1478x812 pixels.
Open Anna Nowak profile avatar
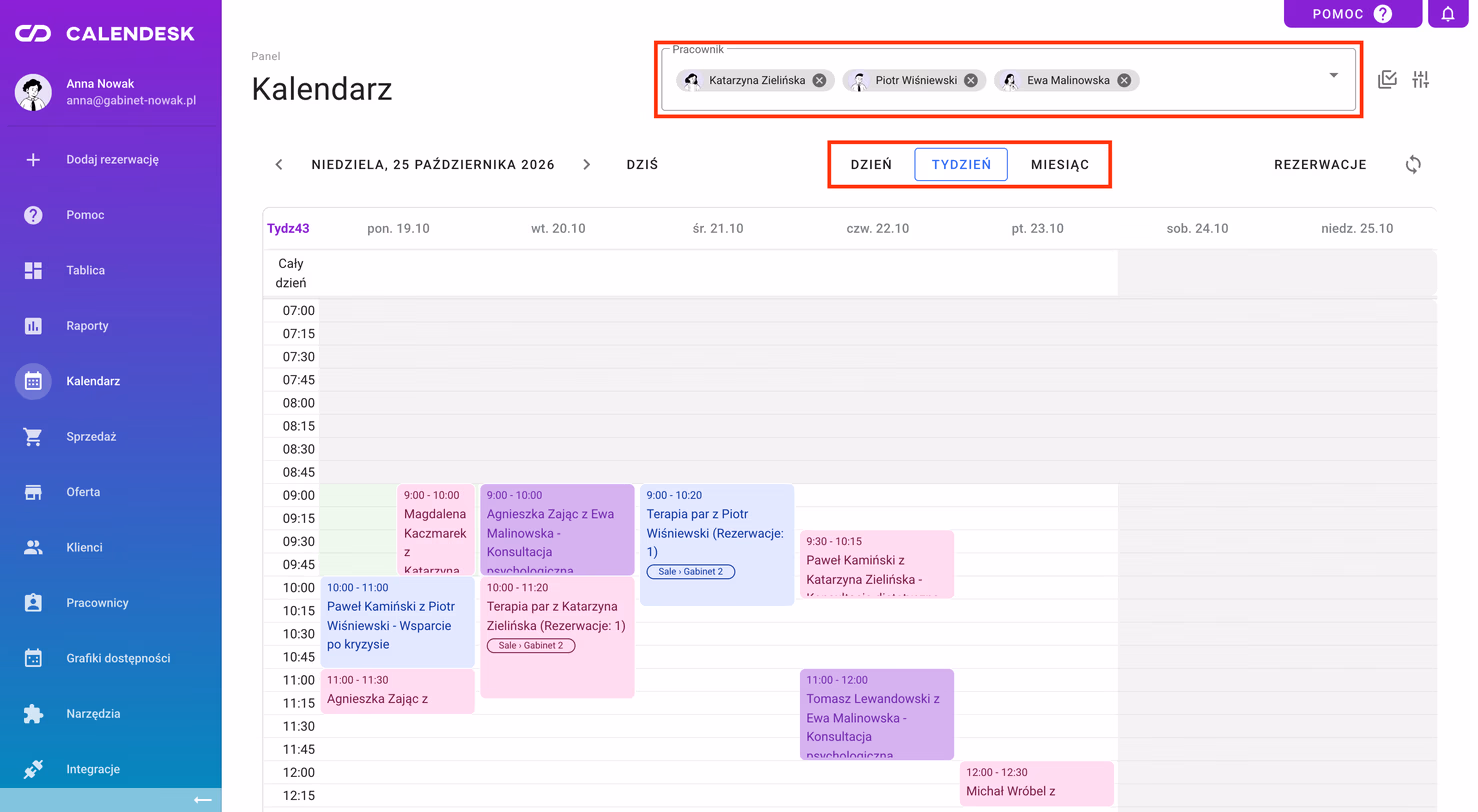pyautogui.click(x=33, y=92)
